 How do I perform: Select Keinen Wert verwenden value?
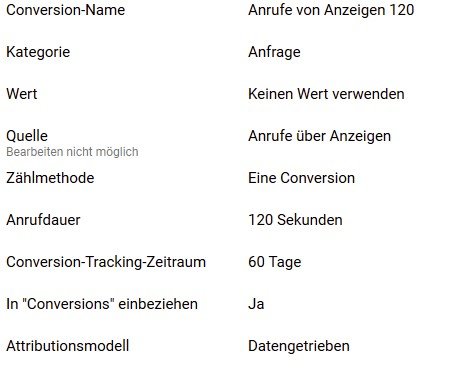point(326,94)
